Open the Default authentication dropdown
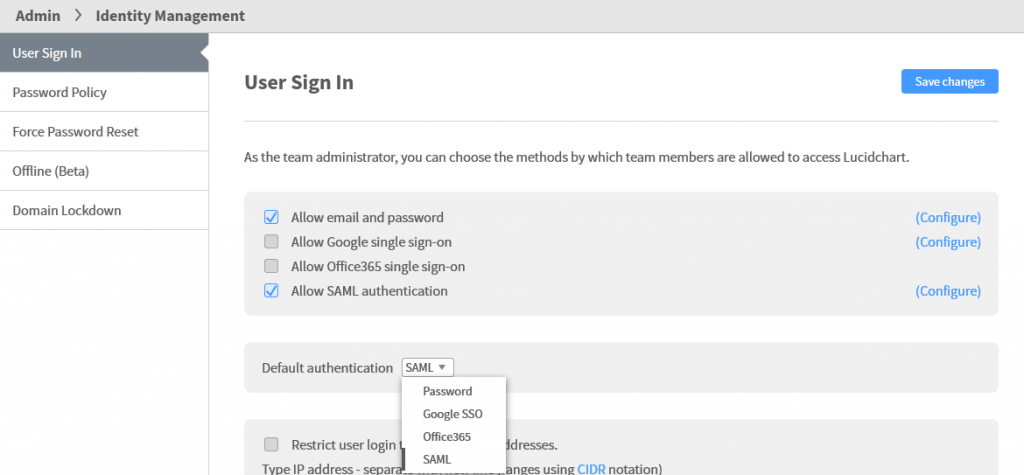Image resolution: width=1024 pixels, height=475 pixels. [x=428, y=367]
